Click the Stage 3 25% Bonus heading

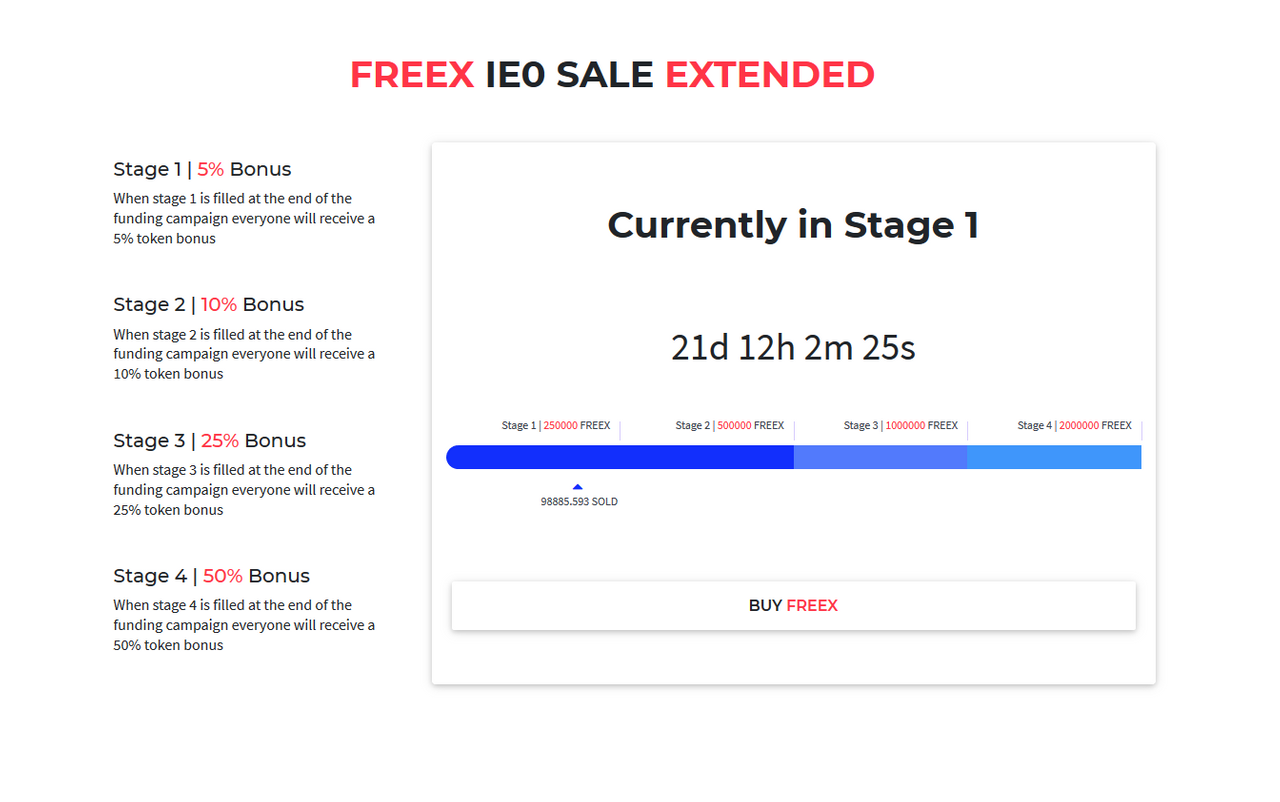pos(210,440)
